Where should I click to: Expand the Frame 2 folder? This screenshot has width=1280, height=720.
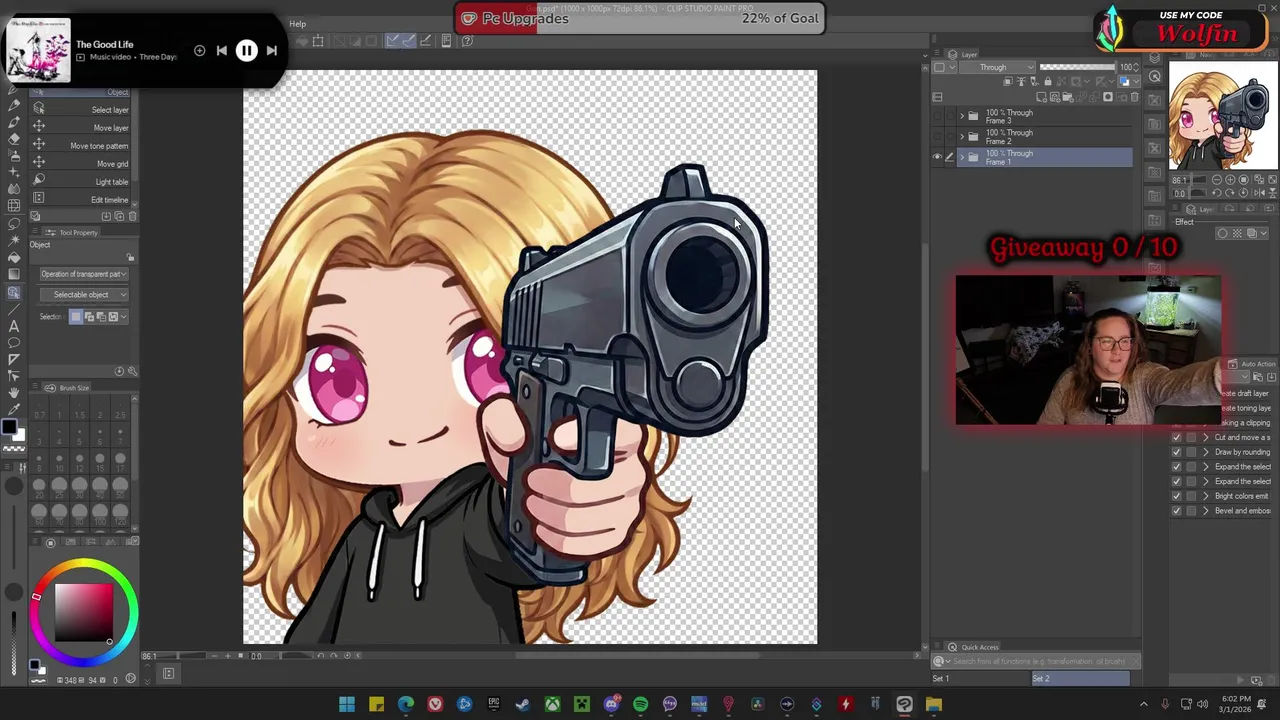(962, 136)
